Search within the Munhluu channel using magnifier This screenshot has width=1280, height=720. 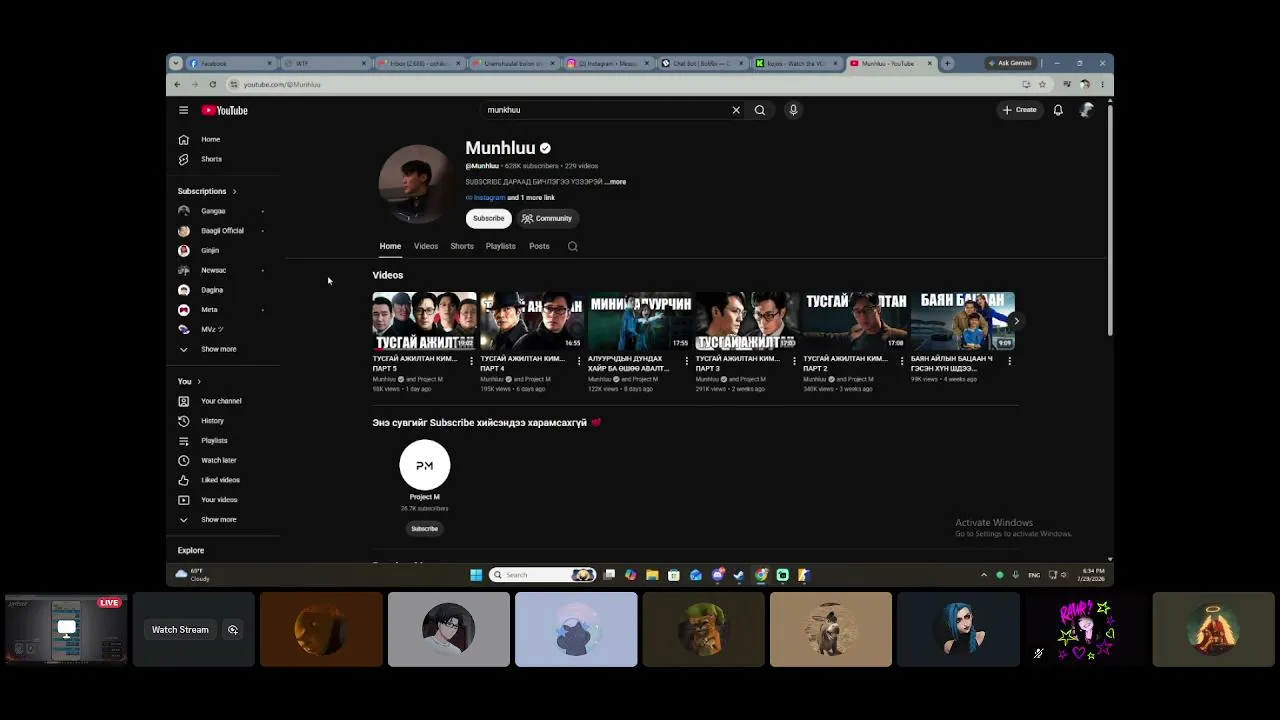(573, 246)
